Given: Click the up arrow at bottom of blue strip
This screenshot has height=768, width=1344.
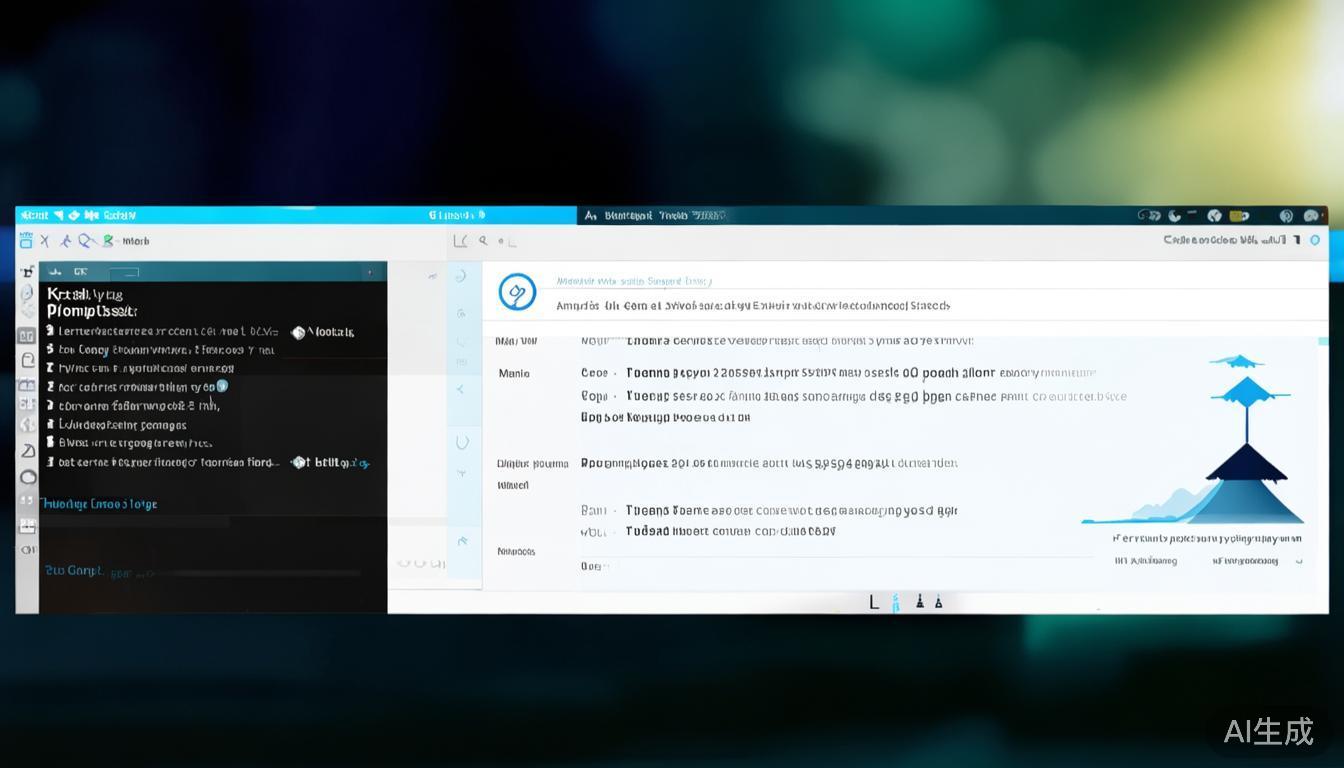Looking at the screenshot, I should point(463,541).
